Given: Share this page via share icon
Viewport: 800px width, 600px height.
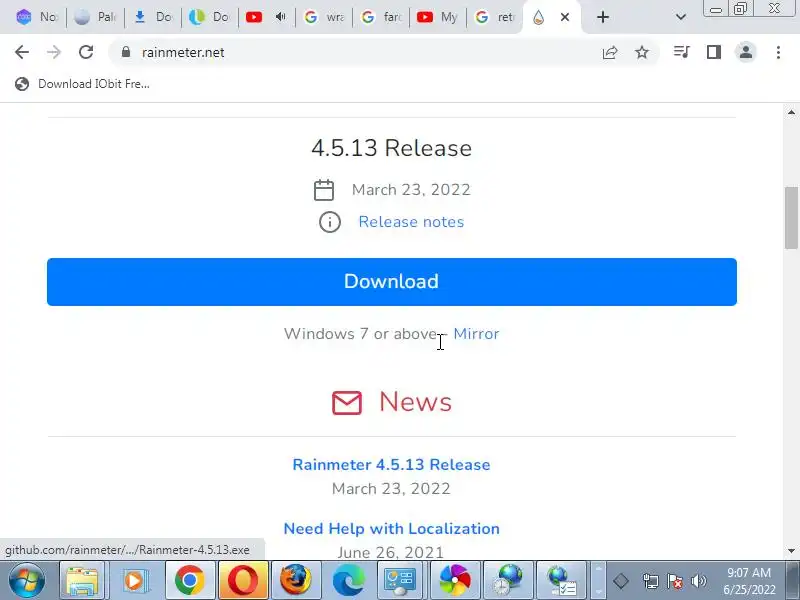Looking at the screenshot, I should click(x=610, y=52).
